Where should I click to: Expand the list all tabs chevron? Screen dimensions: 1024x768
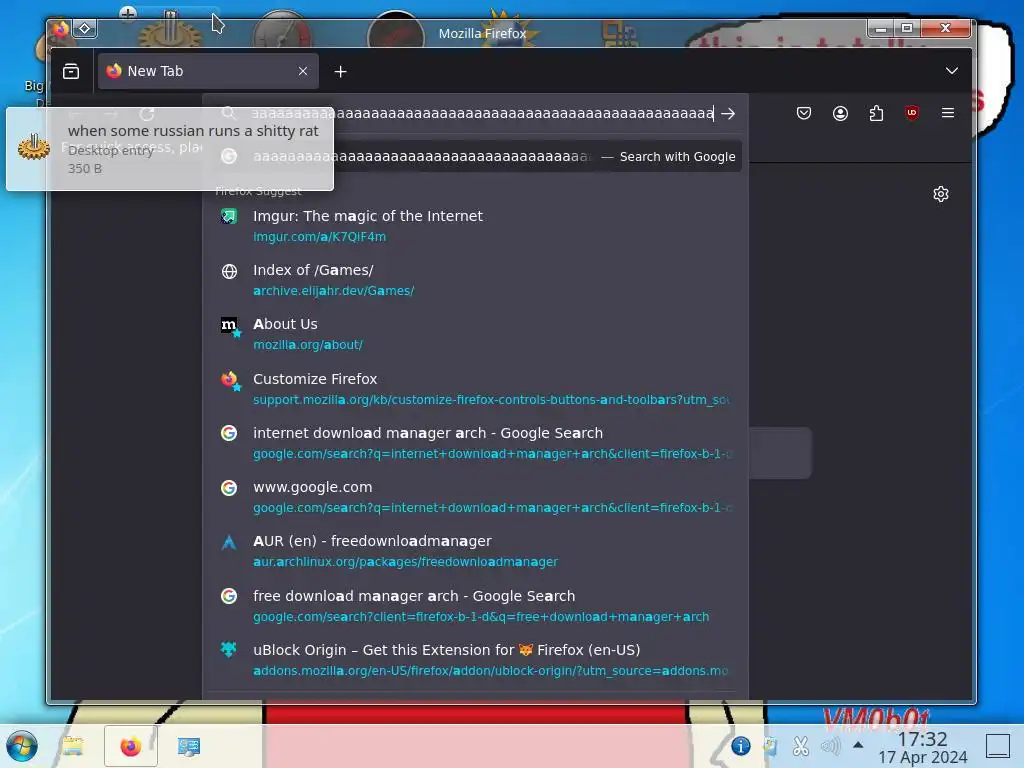click(x=952, y=71)
